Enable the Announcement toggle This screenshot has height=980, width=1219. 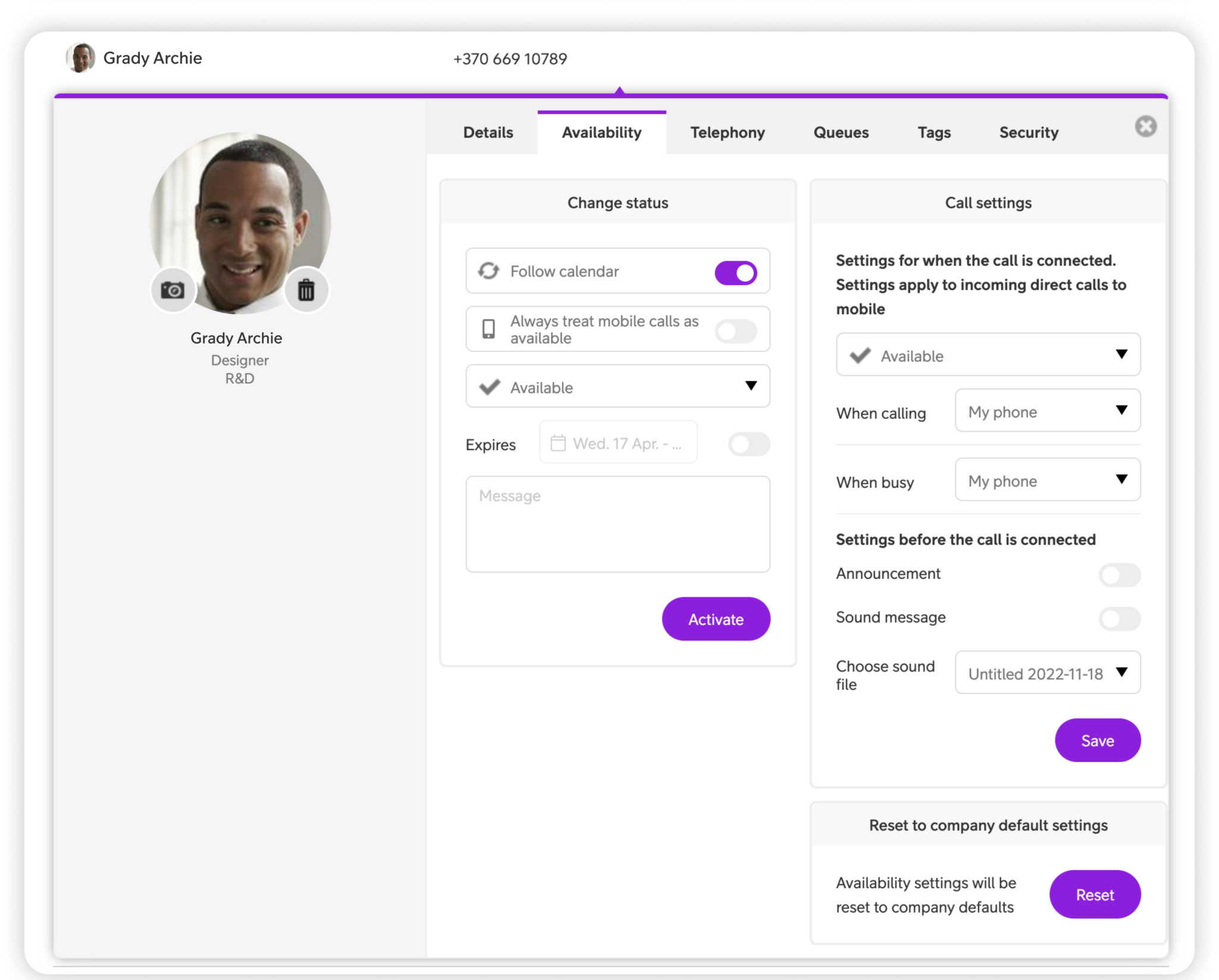1119,575
